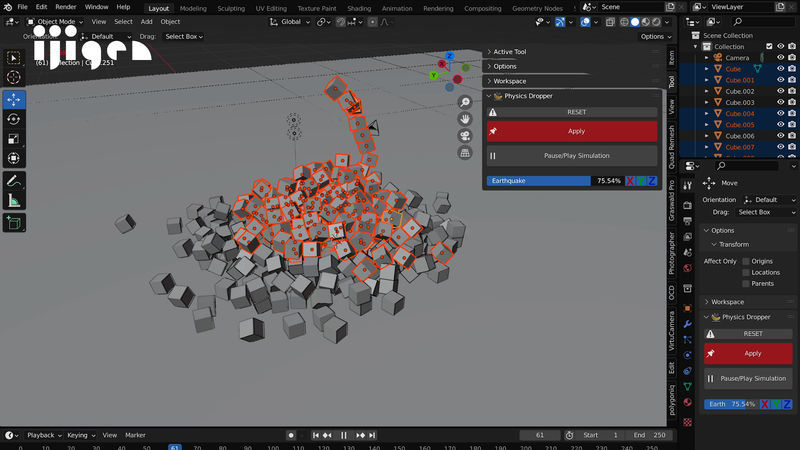Click the viewport zoom magnifier icon
The height and width of the screenshot is (450, 800).
click(x=465, y=102)
